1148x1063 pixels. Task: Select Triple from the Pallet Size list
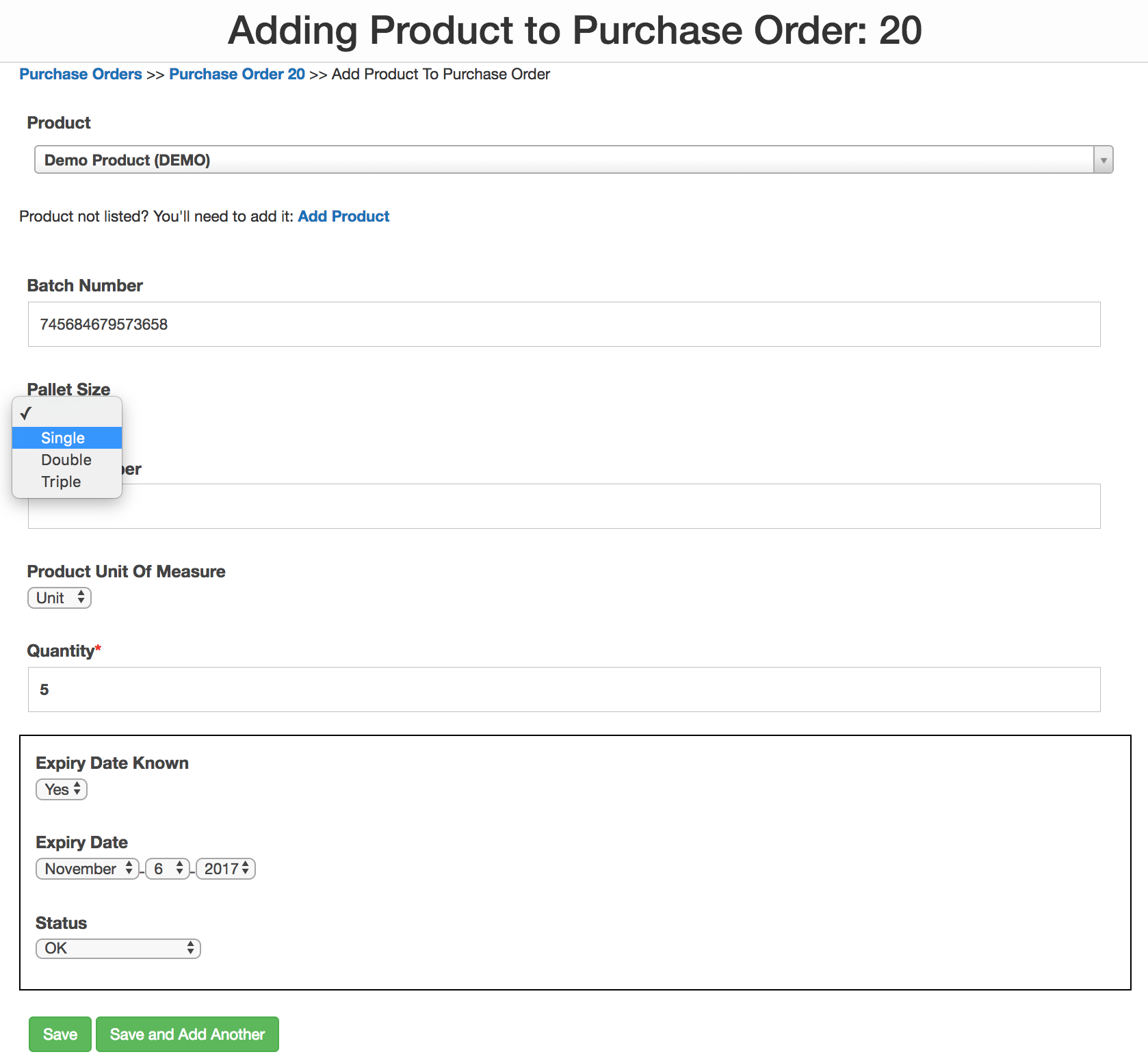click(x=62, y=482)
